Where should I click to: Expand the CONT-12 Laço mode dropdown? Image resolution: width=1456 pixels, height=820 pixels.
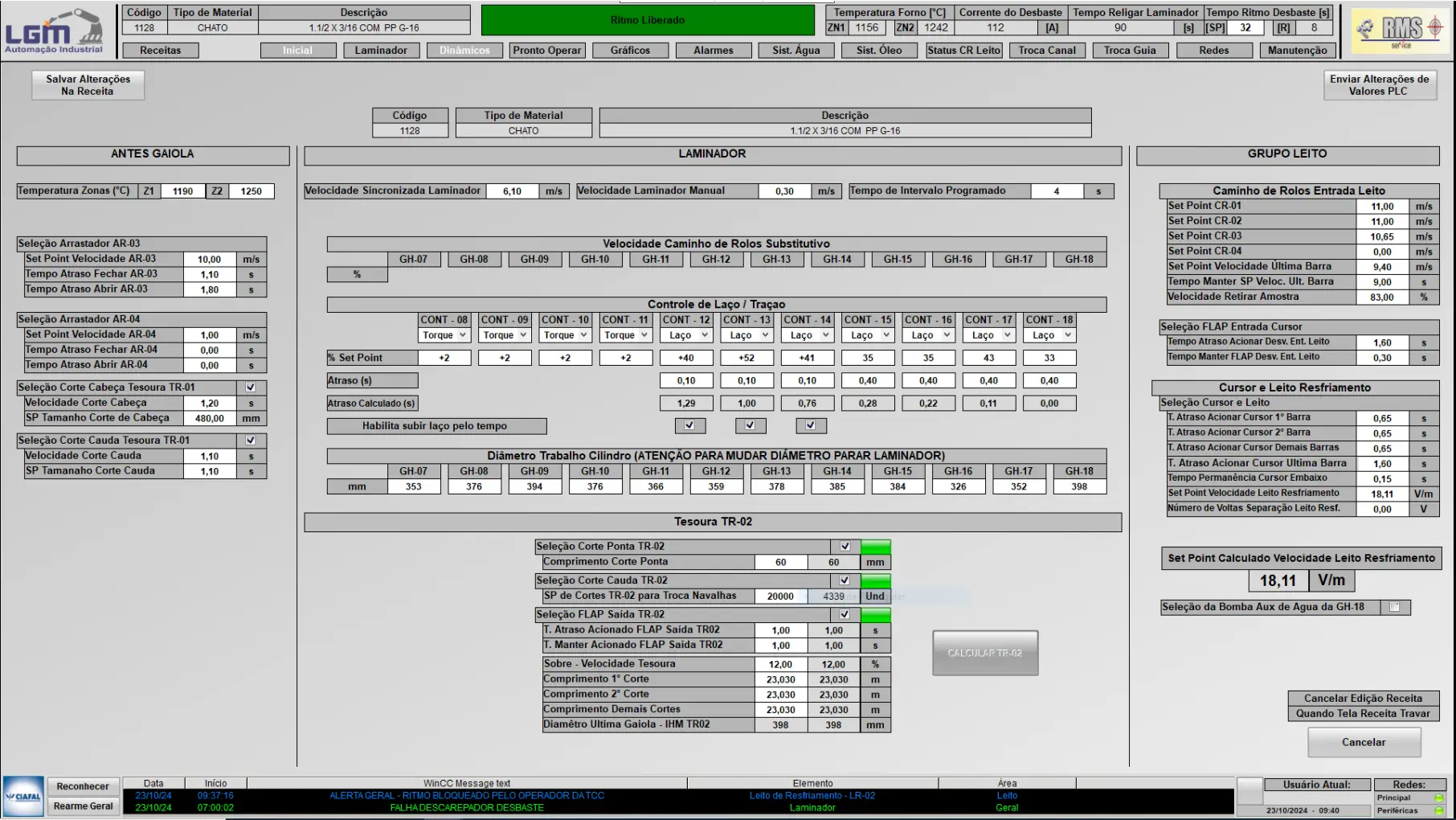687,335
